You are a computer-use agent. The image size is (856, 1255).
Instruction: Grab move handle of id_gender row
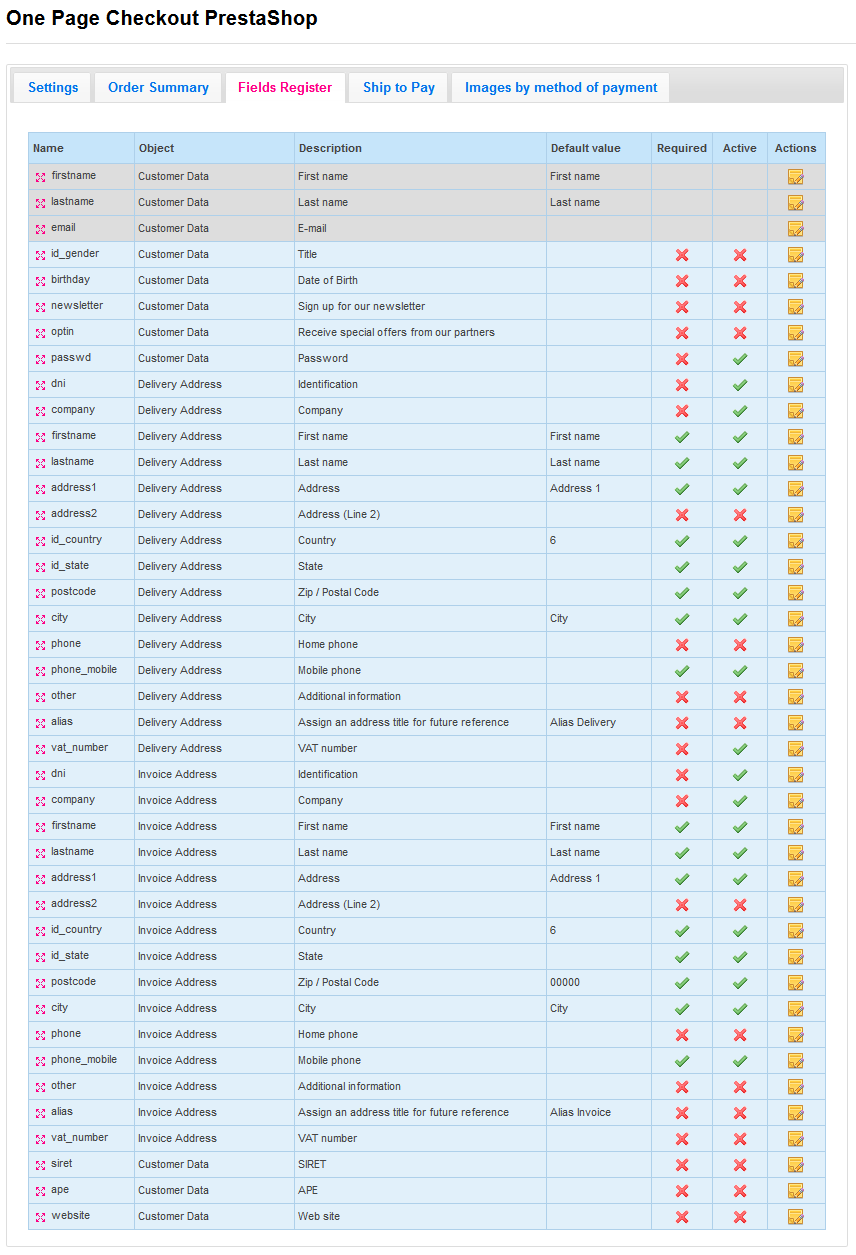click(41, 255)
